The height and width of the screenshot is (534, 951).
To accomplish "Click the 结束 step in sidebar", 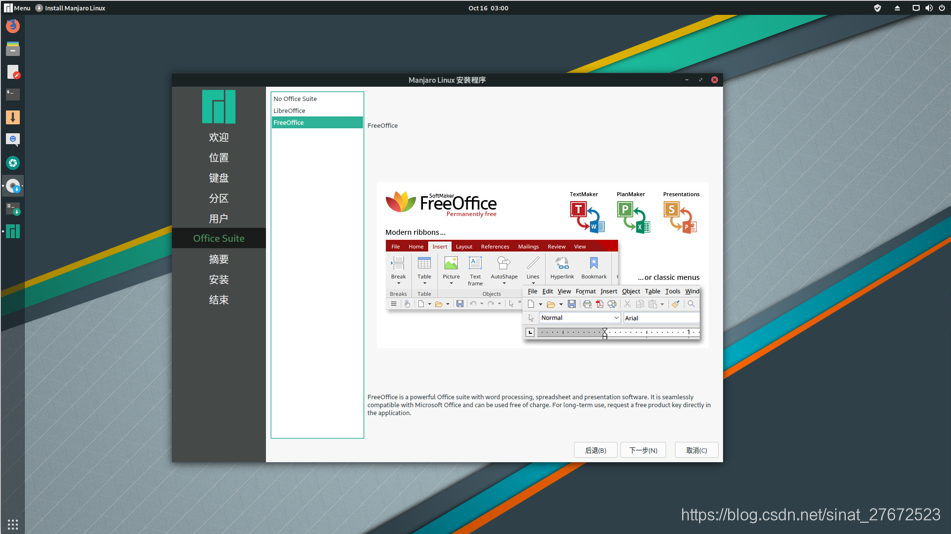I will (219, 300).
